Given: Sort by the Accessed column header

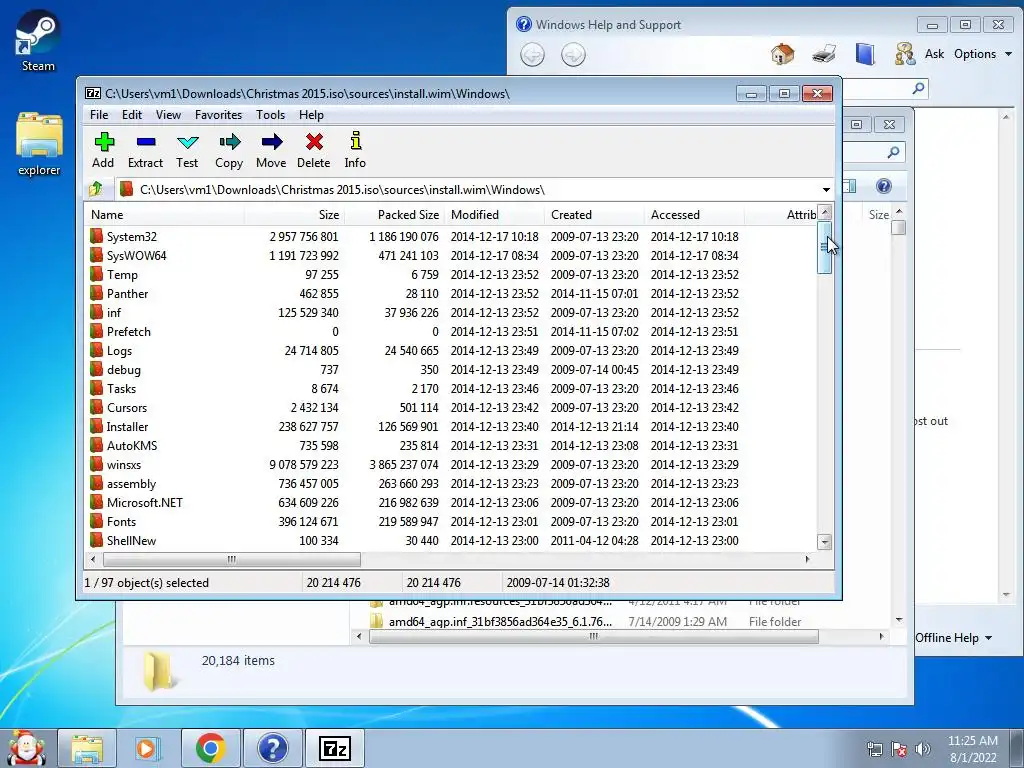Looking at the screenshot, I should [x=694, y=215].
